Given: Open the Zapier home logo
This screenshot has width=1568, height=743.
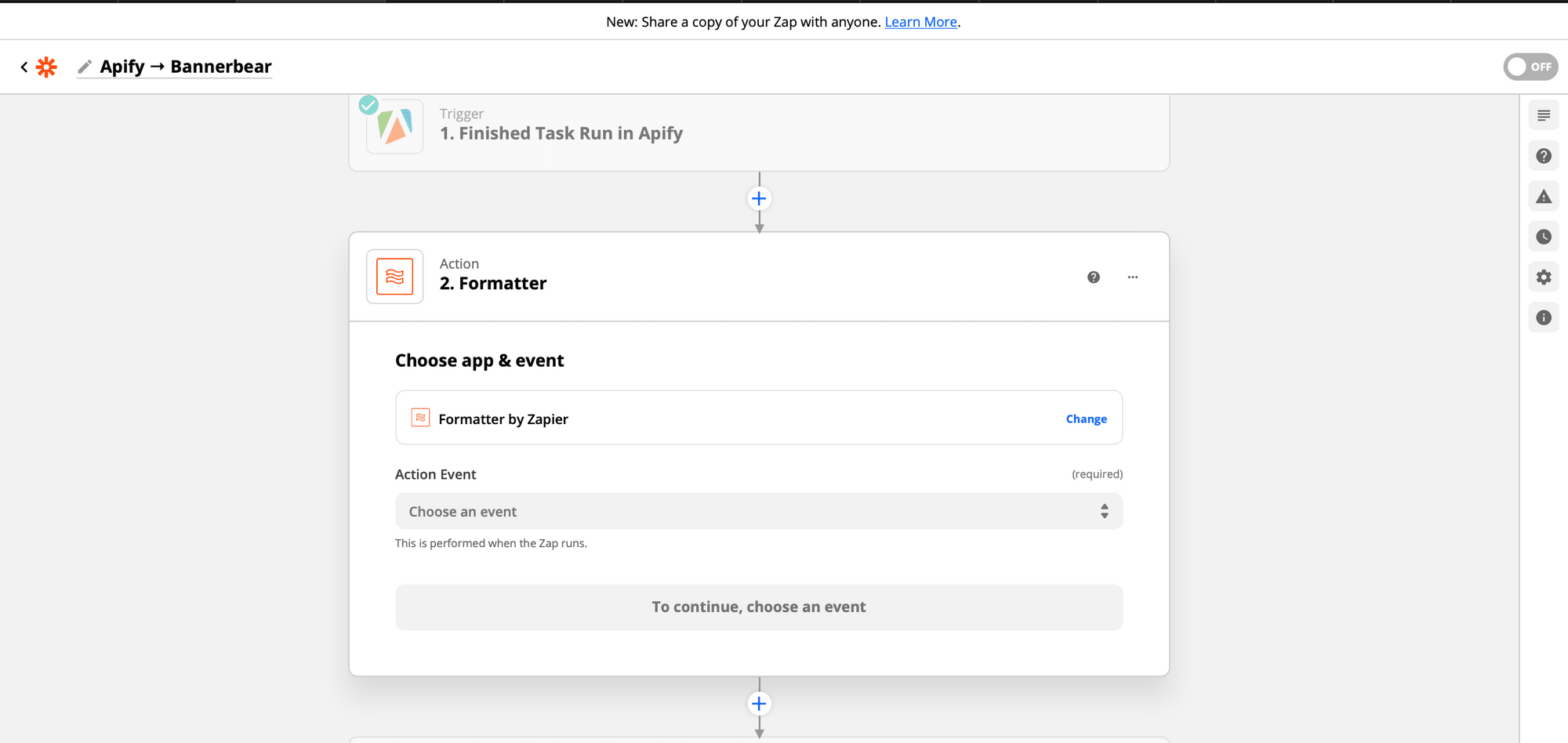Looking at the screenshot, I should [x=47, y=67].
